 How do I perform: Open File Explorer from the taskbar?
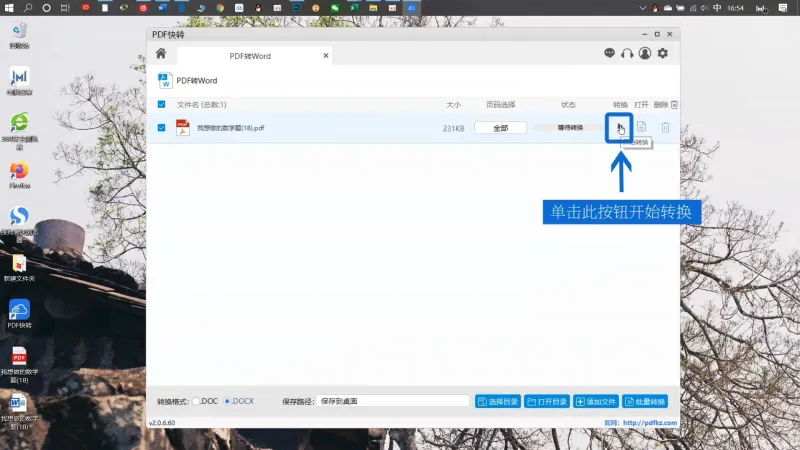[x=373, y=8]
